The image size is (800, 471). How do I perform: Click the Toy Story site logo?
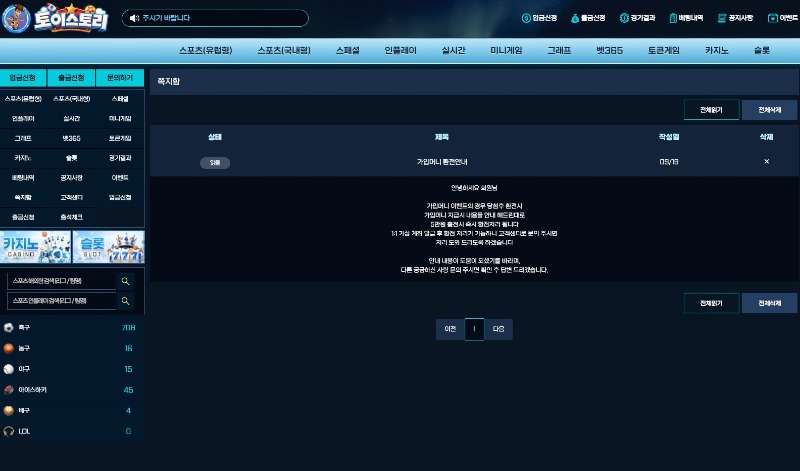point(55,18)
